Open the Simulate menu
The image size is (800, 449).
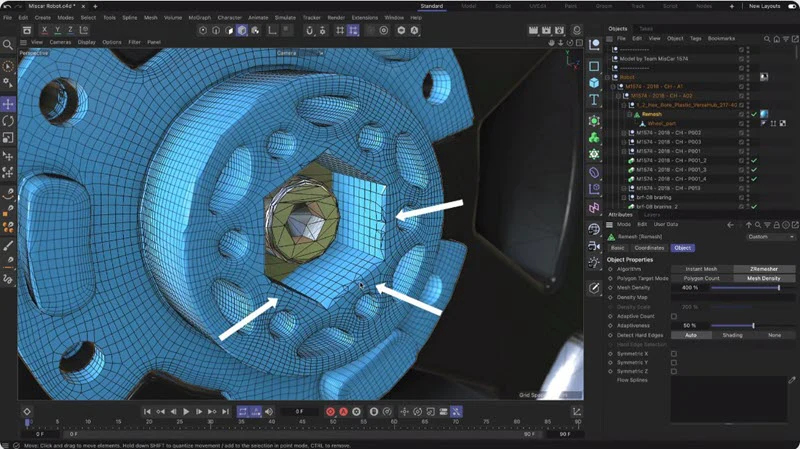coord(285,17)
